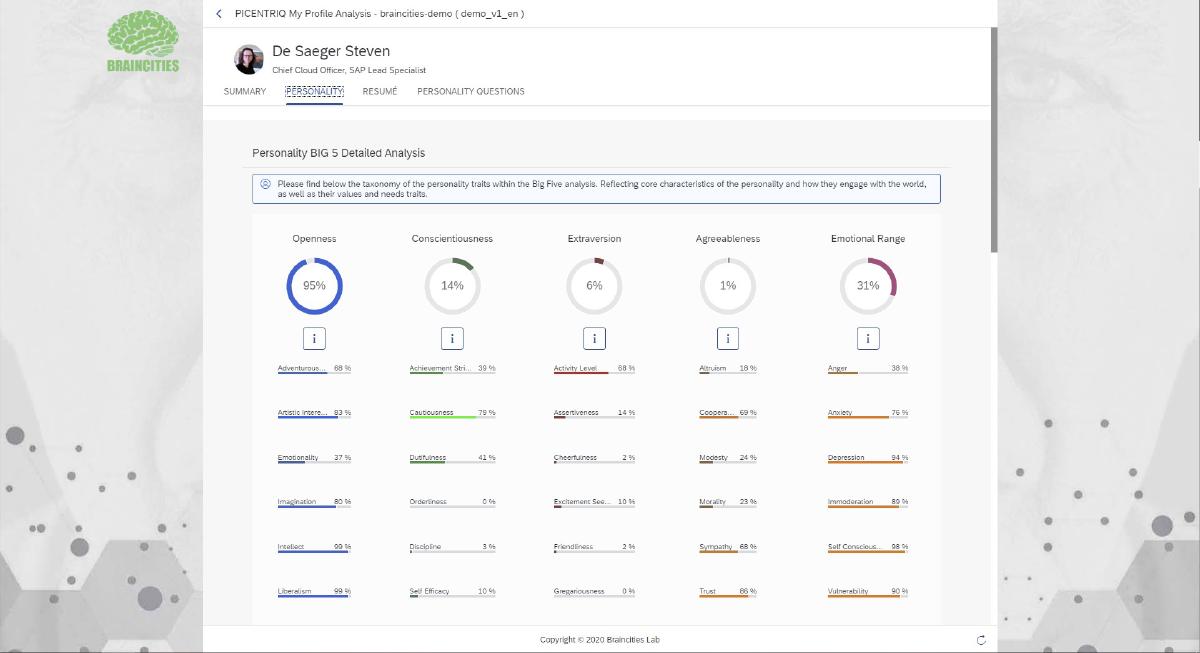This screenshot has height=653, width=1200.
Task: Click the Intellect 99% trait bar
Action: pos(314,551)
